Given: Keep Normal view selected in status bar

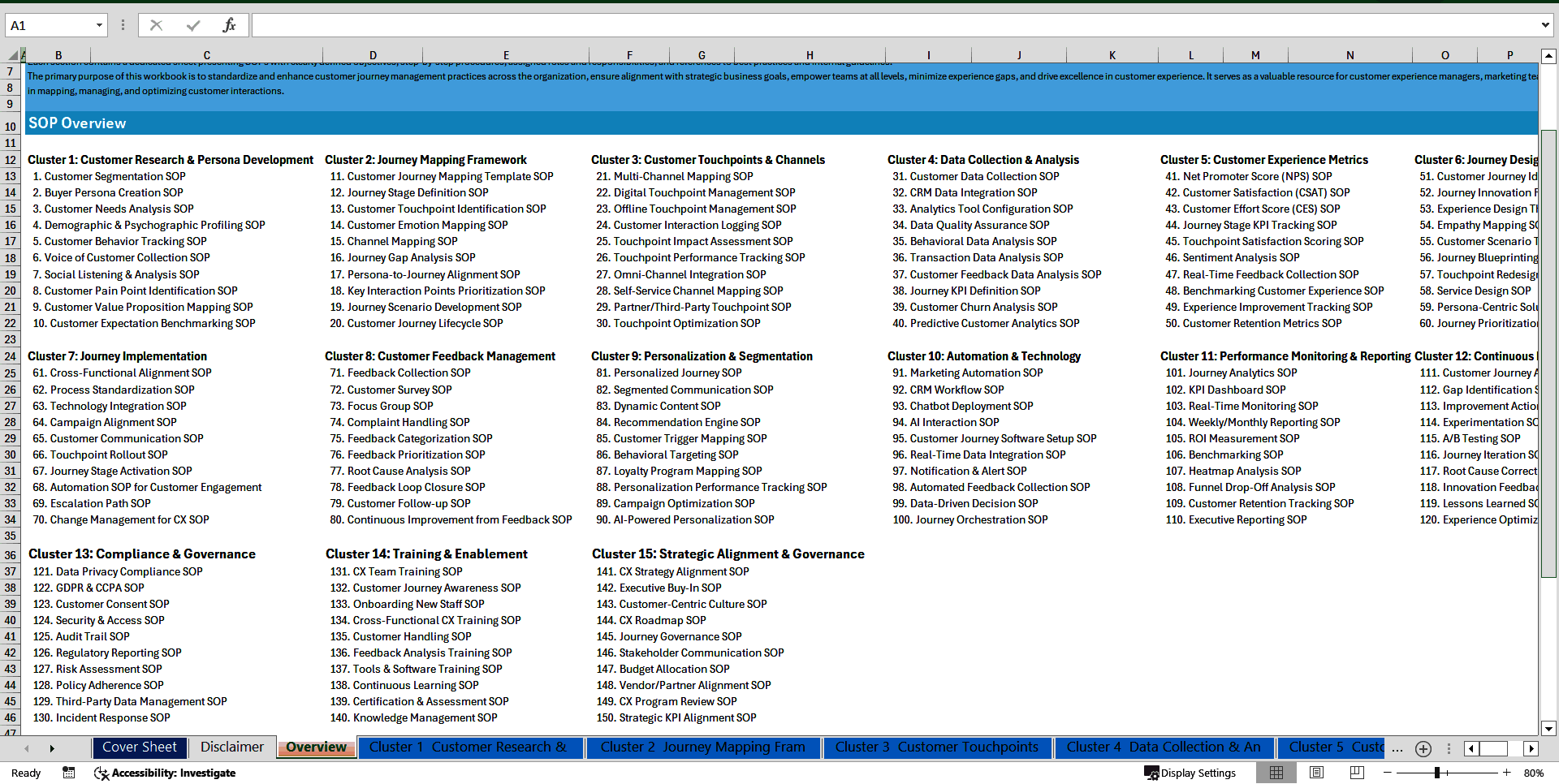Looking at the screenshot, I should point(1276,773).
